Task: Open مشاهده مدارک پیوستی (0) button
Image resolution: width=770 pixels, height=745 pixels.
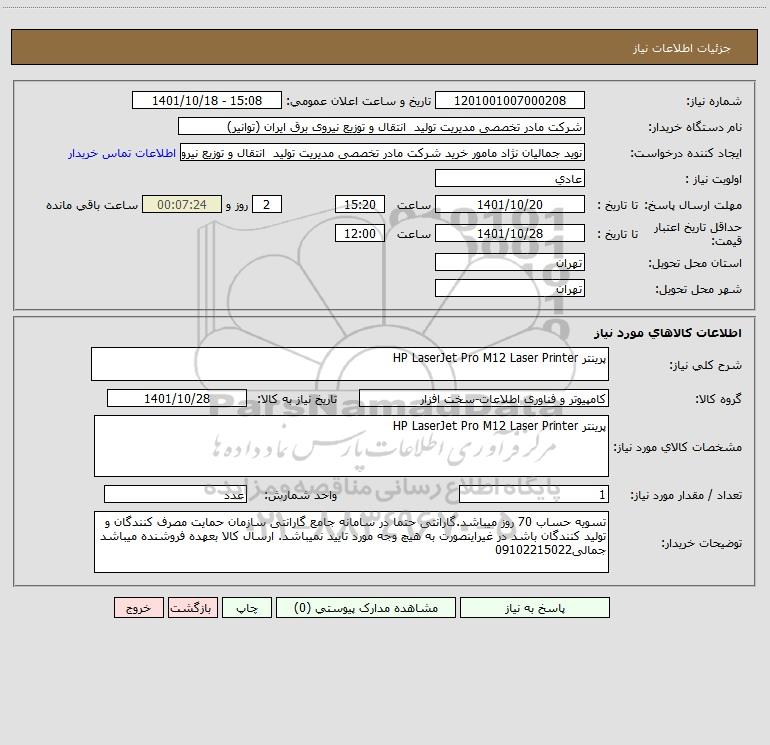Action: coord(366,607)
